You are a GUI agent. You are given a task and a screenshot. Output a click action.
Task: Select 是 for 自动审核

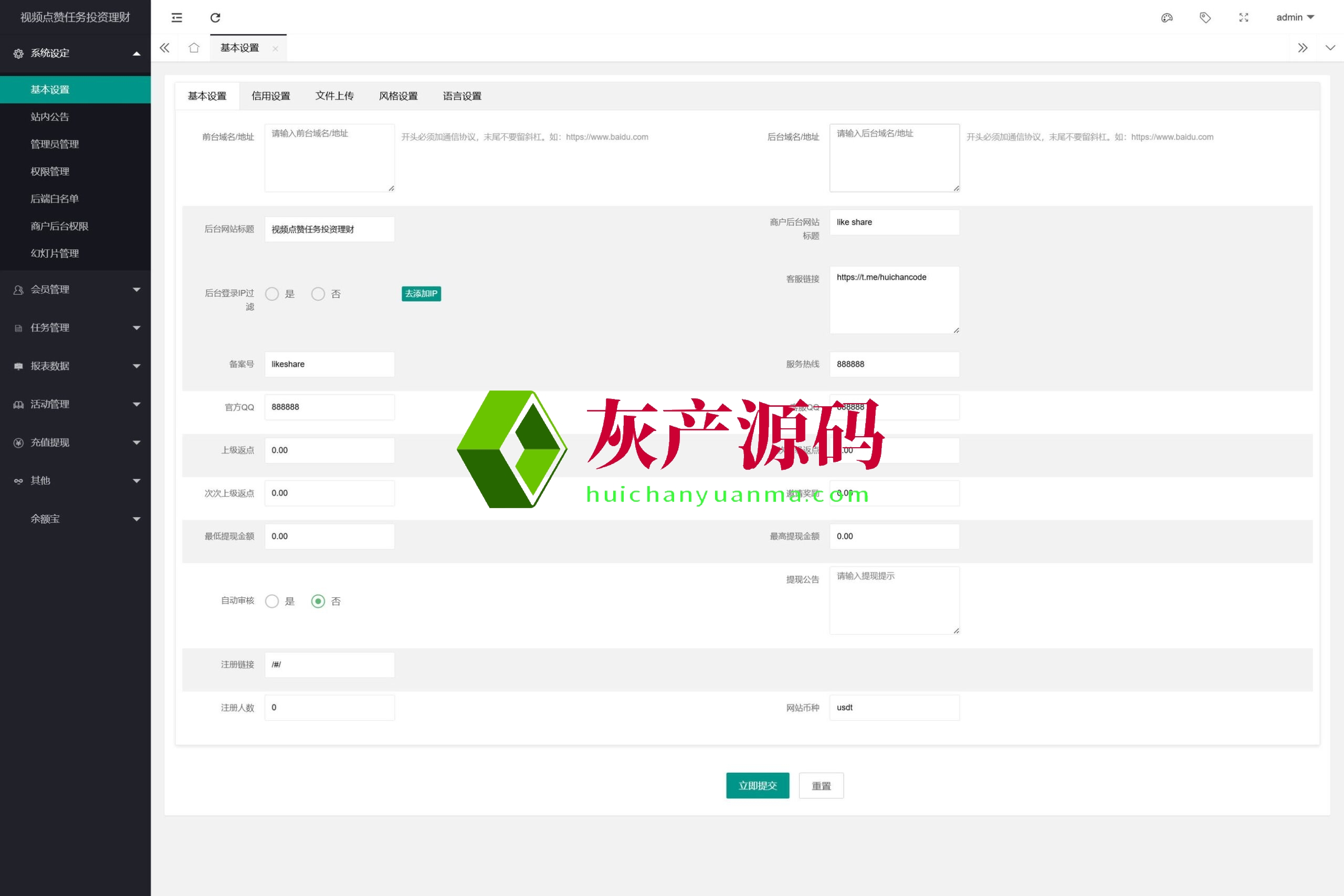click(x=272, y=601)
